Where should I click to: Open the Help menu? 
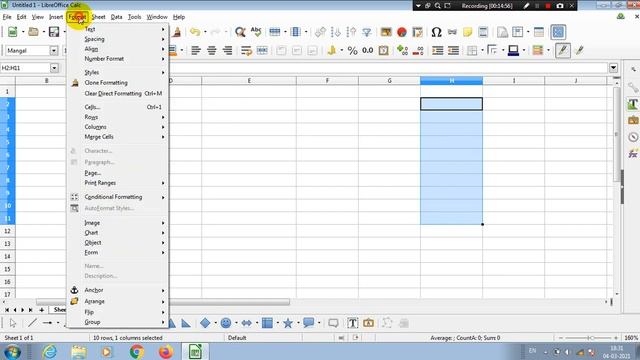pos(179,17)
